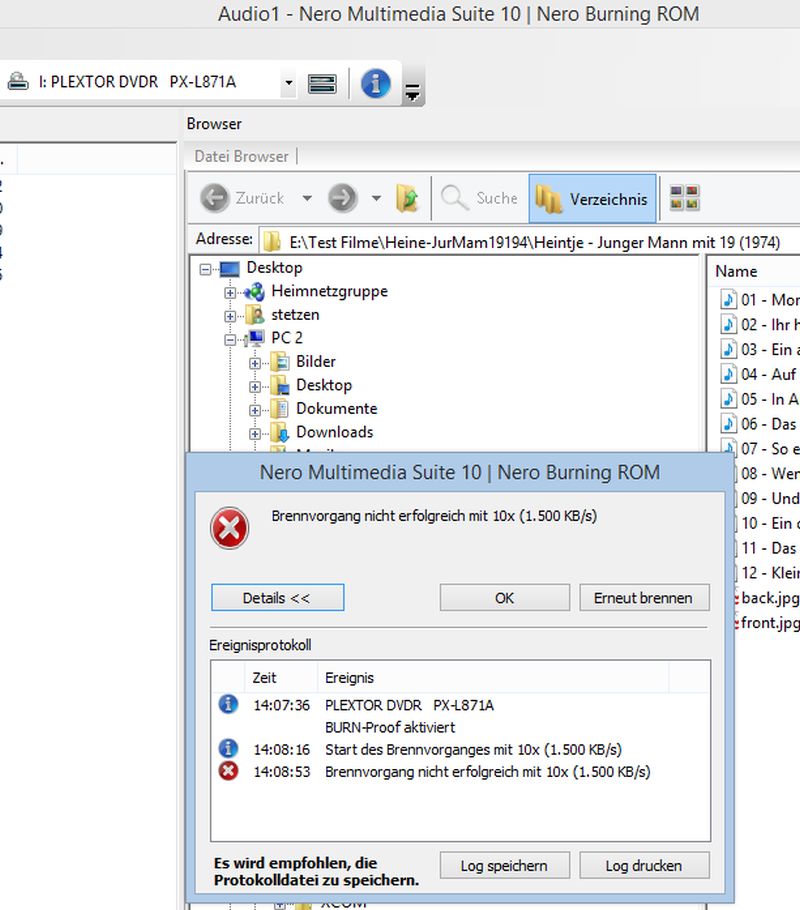Select PC 2 in the tree
This screenshot has width=800, height=910.
coord(287,338)
